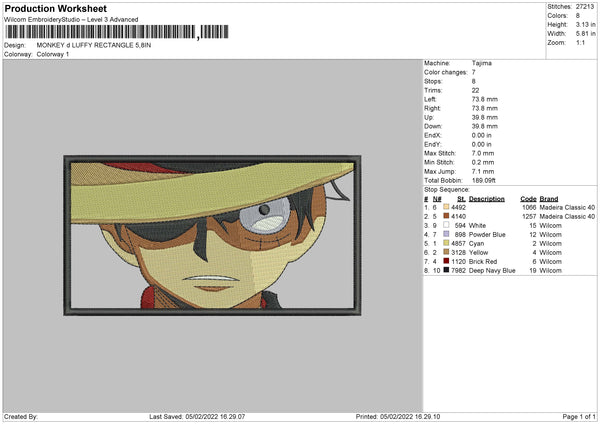Click the 'Powder Blue' description text
The image size is (600, 424).
click(x=487, y=234)
